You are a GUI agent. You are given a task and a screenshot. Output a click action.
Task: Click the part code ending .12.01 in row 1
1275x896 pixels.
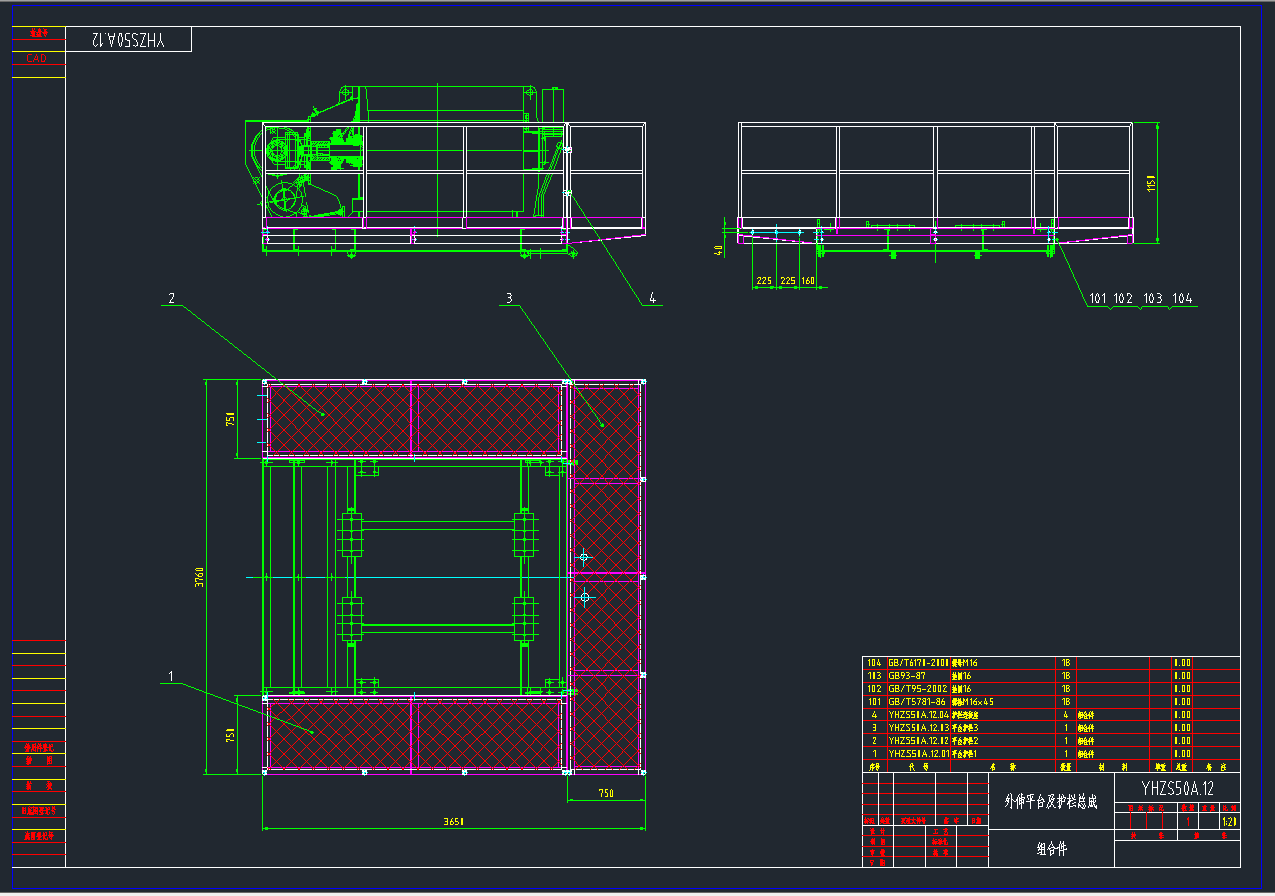pyautogui.click(x=918, y=754)
